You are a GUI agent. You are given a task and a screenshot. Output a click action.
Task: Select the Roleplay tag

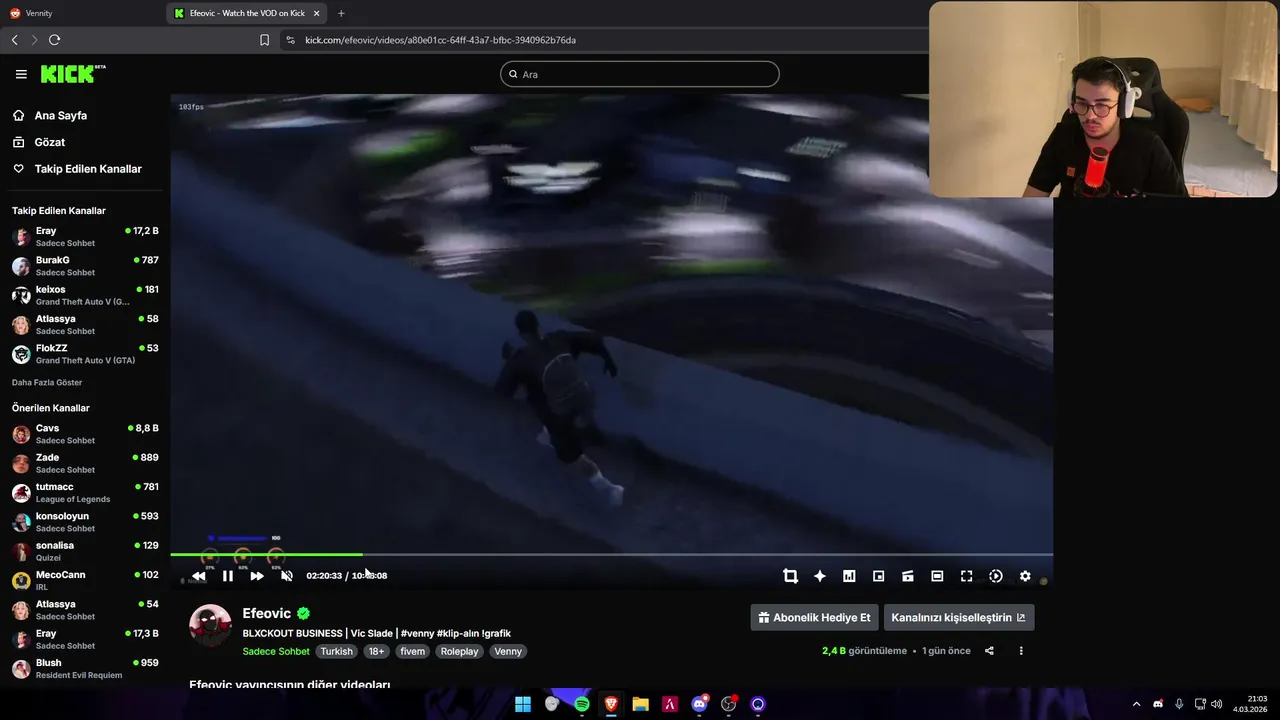460,651
